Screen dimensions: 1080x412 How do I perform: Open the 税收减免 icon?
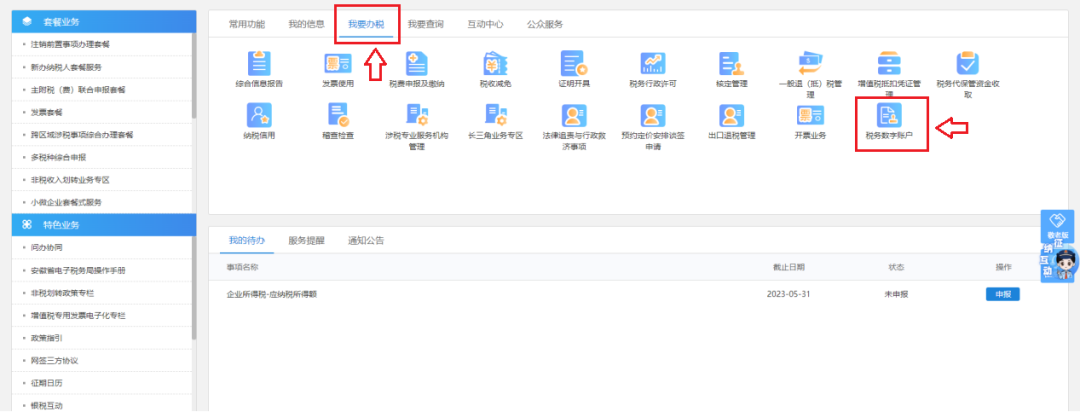(x=495, y=63)
